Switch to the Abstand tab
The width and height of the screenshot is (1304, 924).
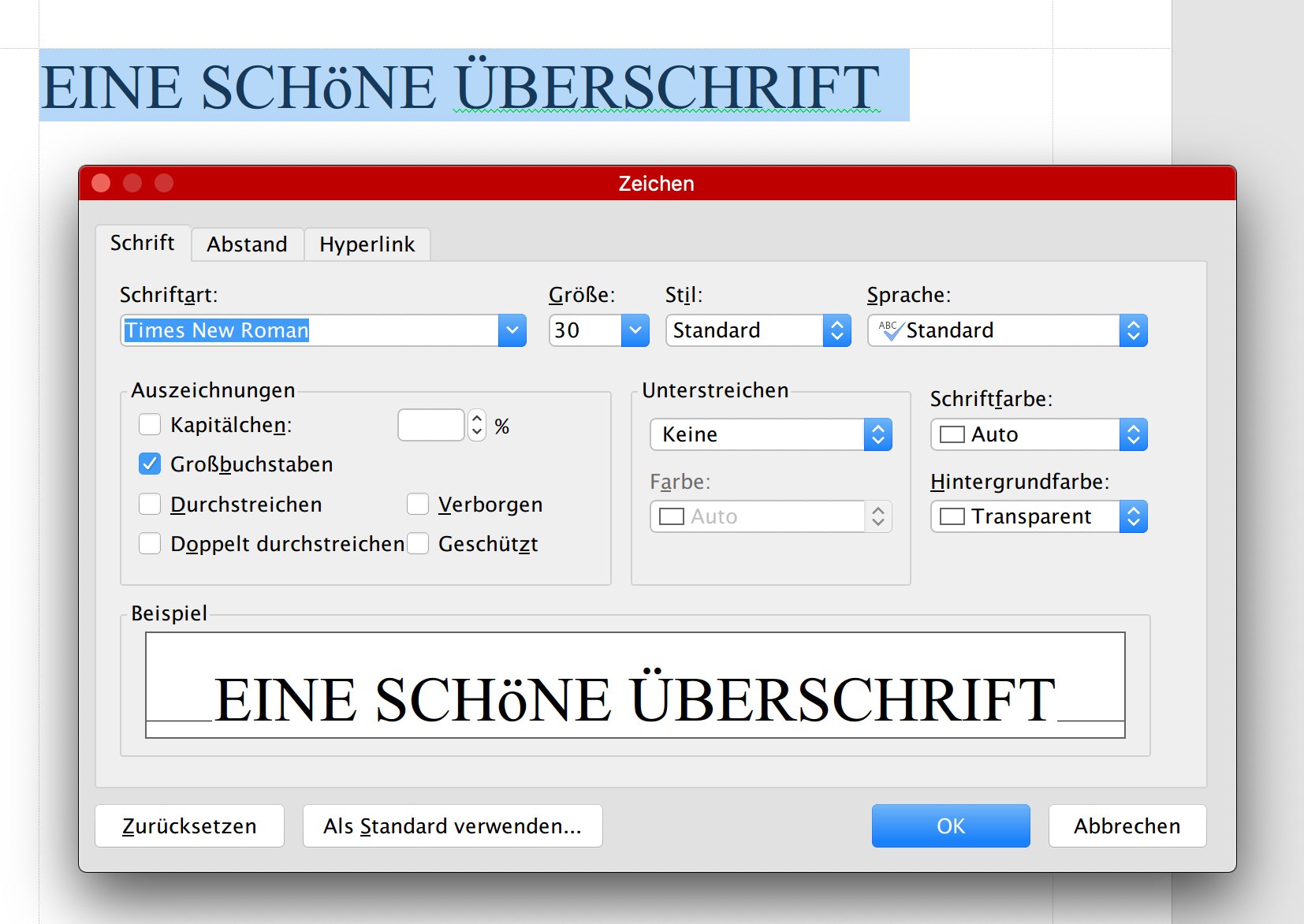coord(247,244)
